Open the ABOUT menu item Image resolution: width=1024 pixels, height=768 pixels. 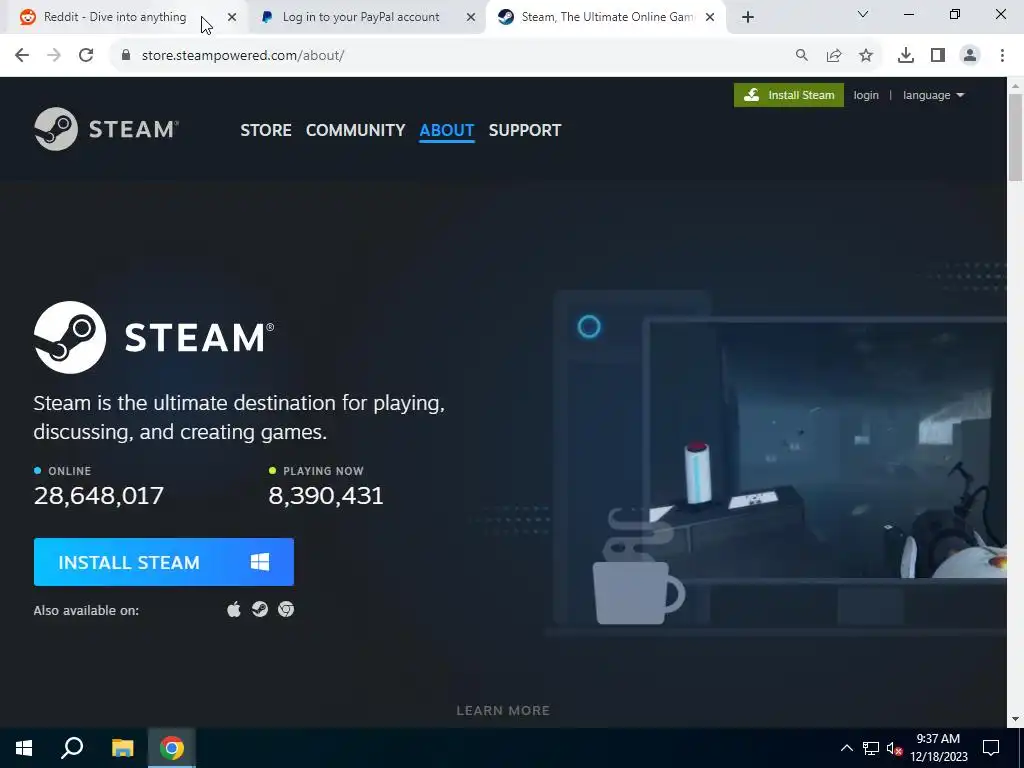(447, 130)
